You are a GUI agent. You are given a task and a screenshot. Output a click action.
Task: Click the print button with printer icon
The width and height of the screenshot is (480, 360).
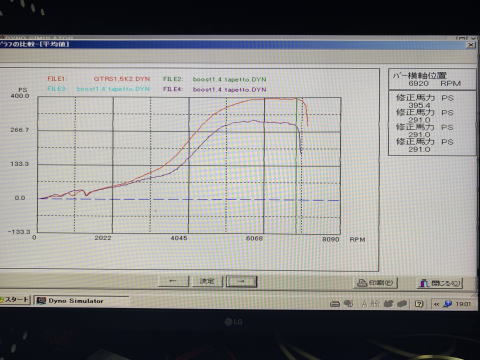click(375, 283)
